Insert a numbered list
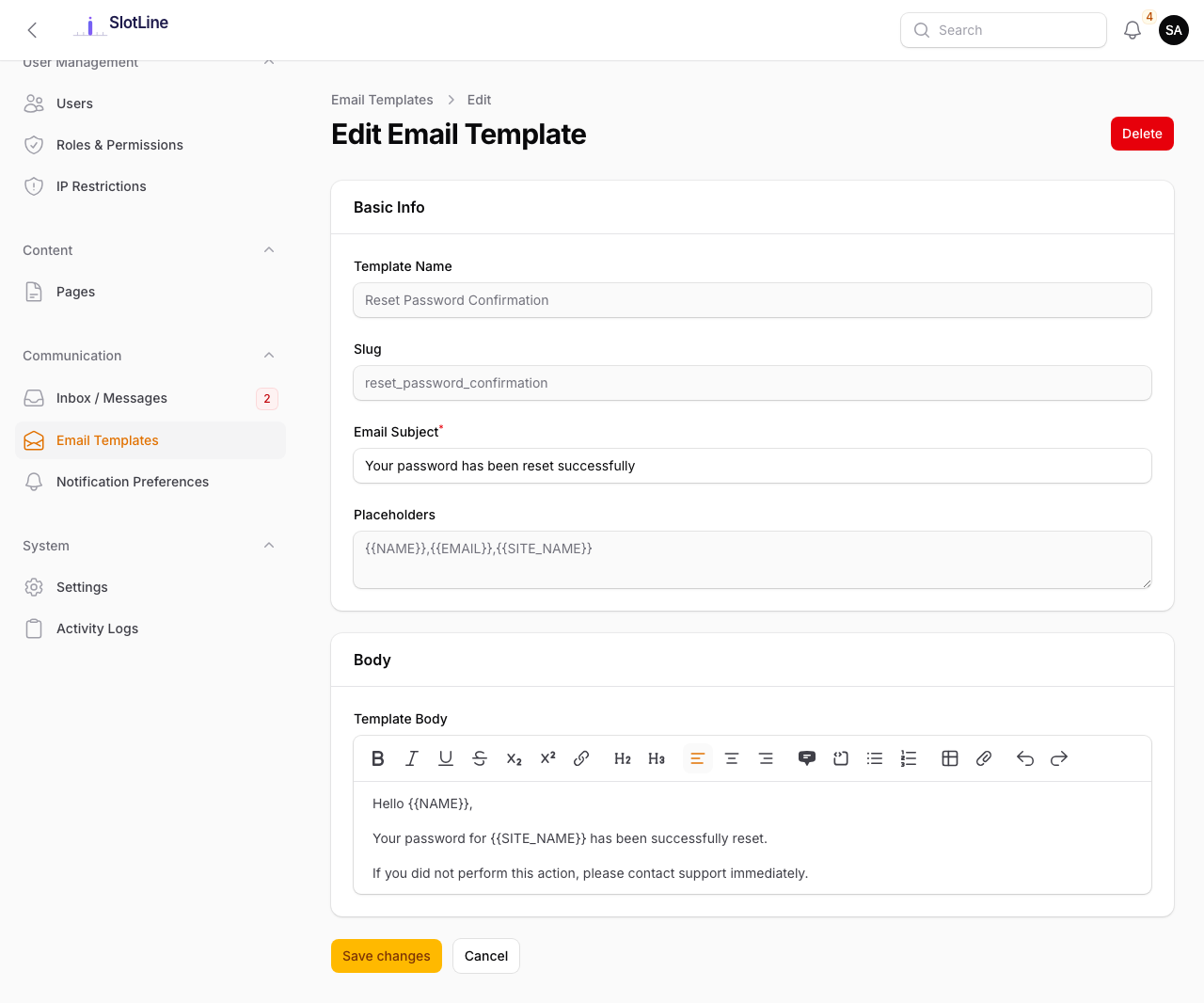1204x1003 pixels. [909, 758]
